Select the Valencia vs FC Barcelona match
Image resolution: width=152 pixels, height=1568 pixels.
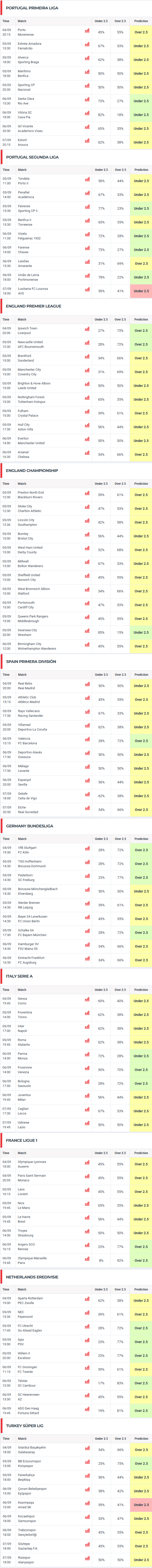click(x=27, y=741)
